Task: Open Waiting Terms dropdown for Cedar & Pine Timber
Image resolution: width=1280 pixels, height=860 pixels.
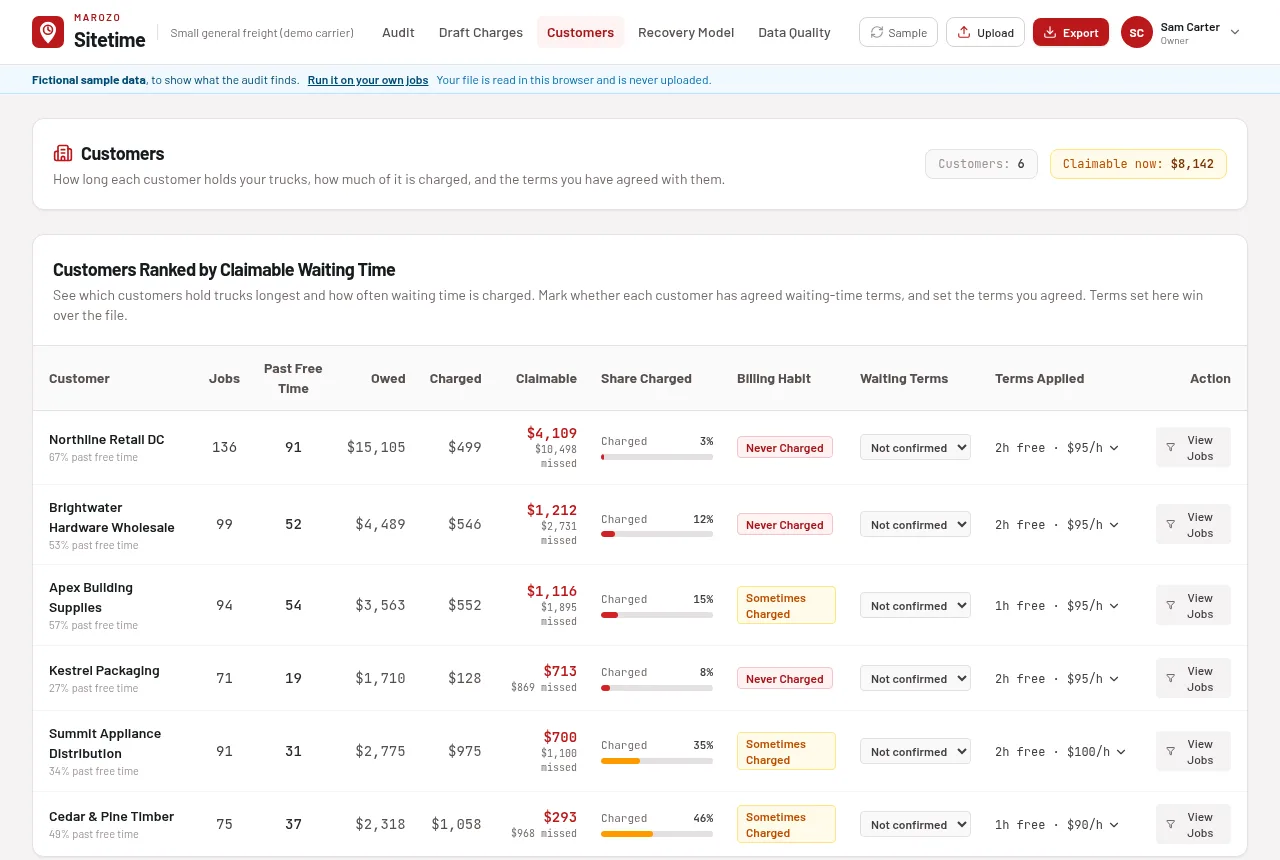Action: click(915, 825)
